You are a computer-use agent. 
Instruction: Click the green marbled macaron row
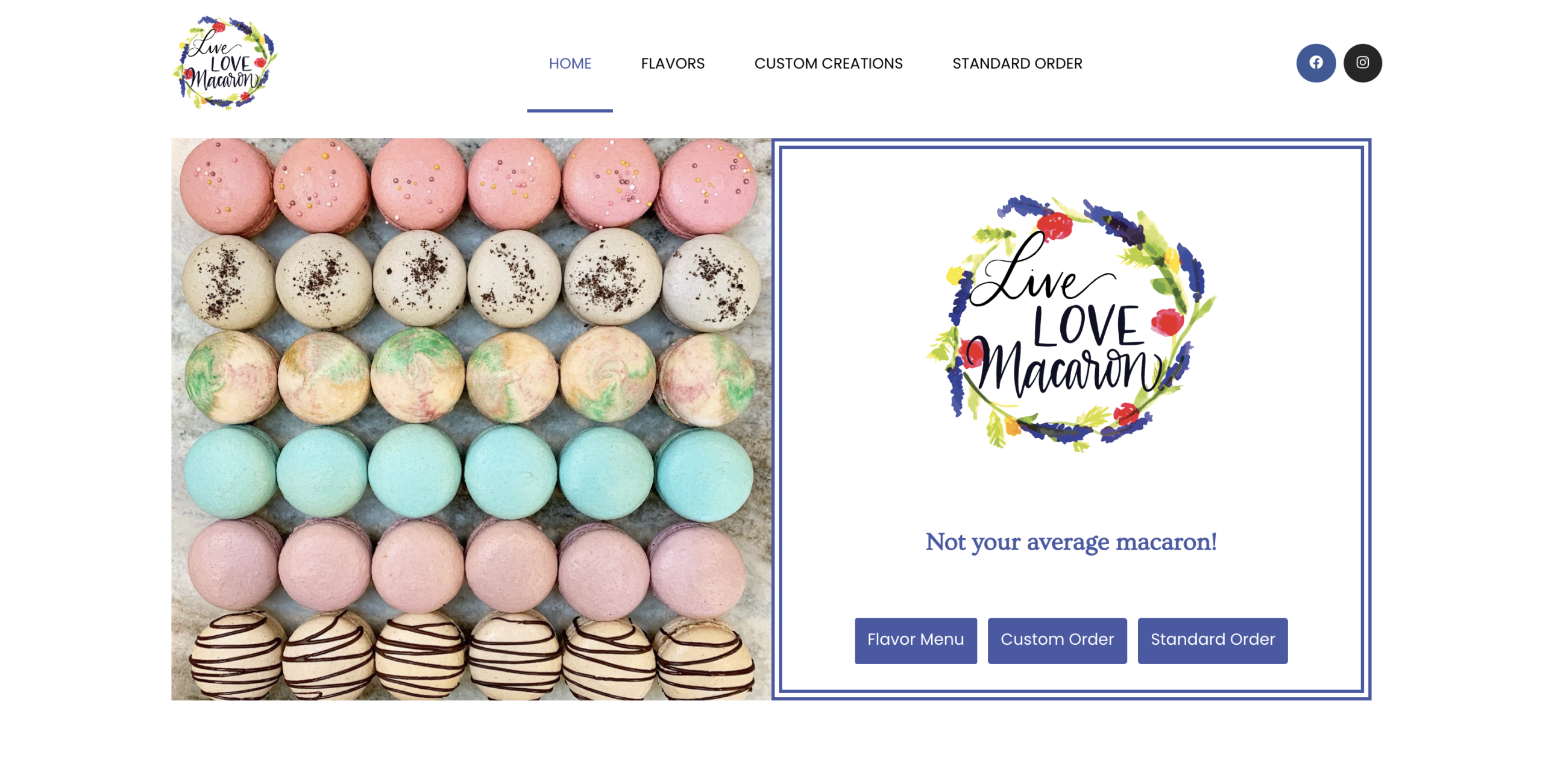tap(469, 377)
